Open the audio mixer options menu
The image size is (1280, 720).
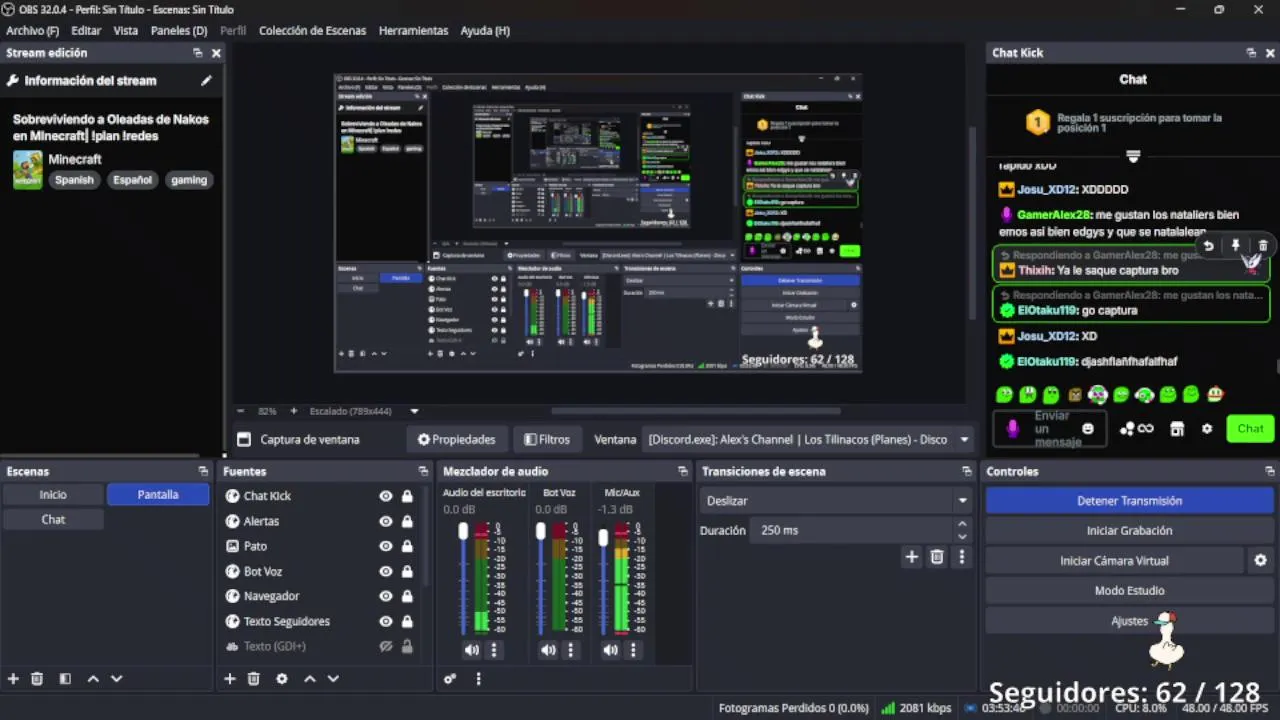click(478, 679)
